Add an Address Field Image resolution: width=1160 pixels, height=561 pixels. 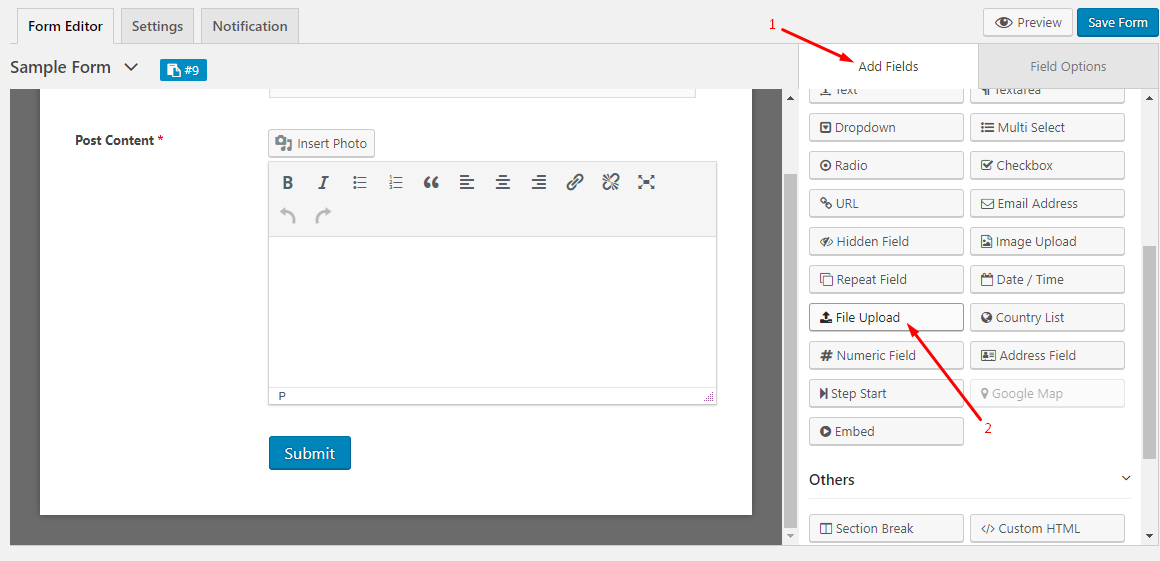click(x=1048, y=355)
